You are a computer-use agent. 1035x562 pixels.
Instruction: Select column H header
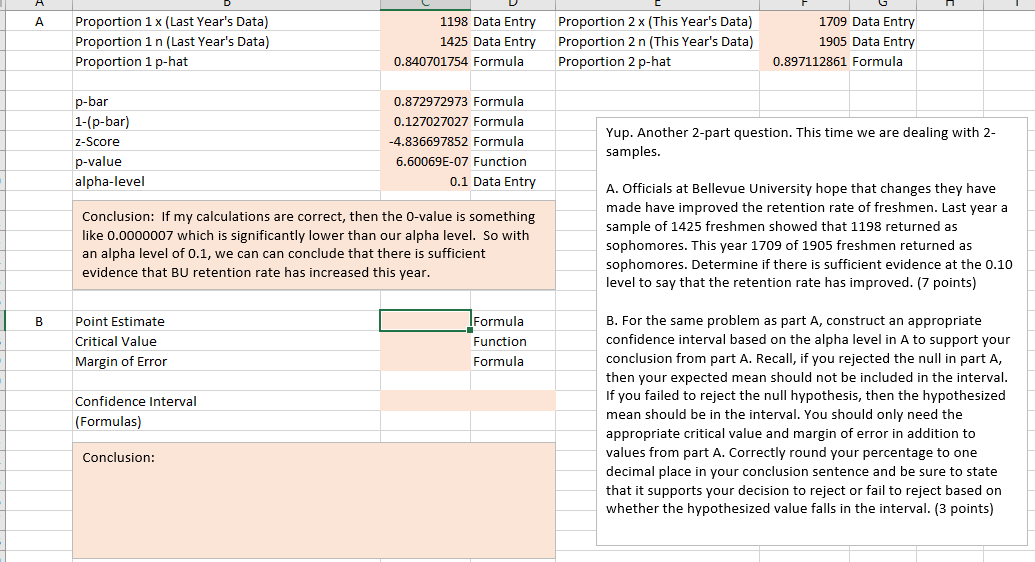(949, 4)
